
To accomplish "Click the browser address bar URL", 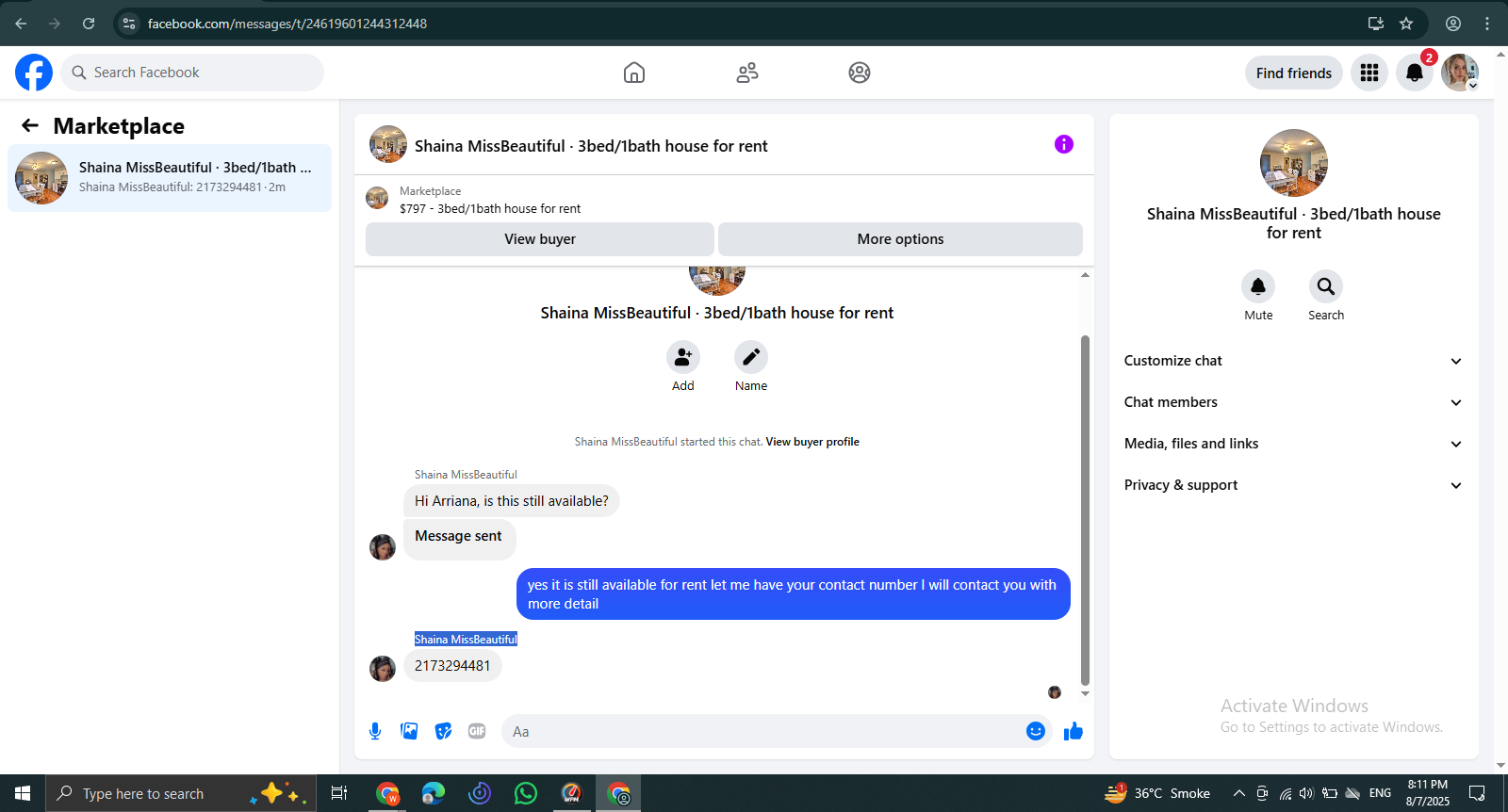I will click(x=287, y=24).
